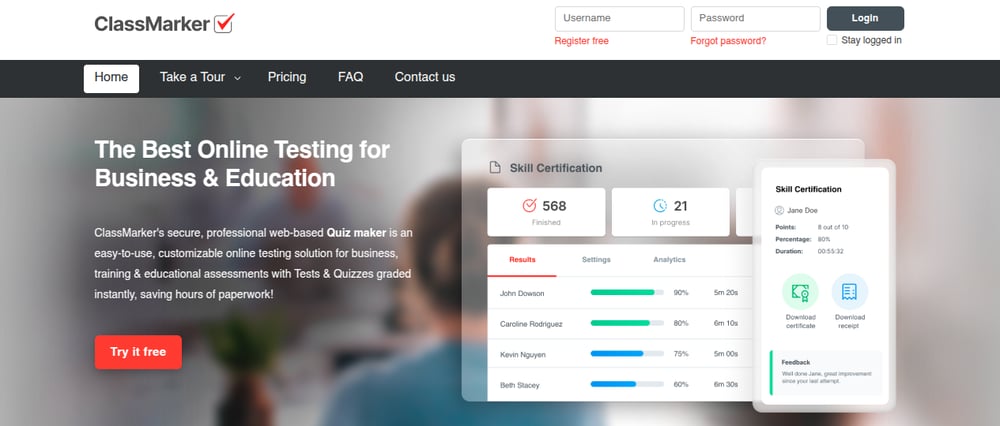Click the 568 Finished stat card
The image size is (1000, 426).
pos(547,212)
